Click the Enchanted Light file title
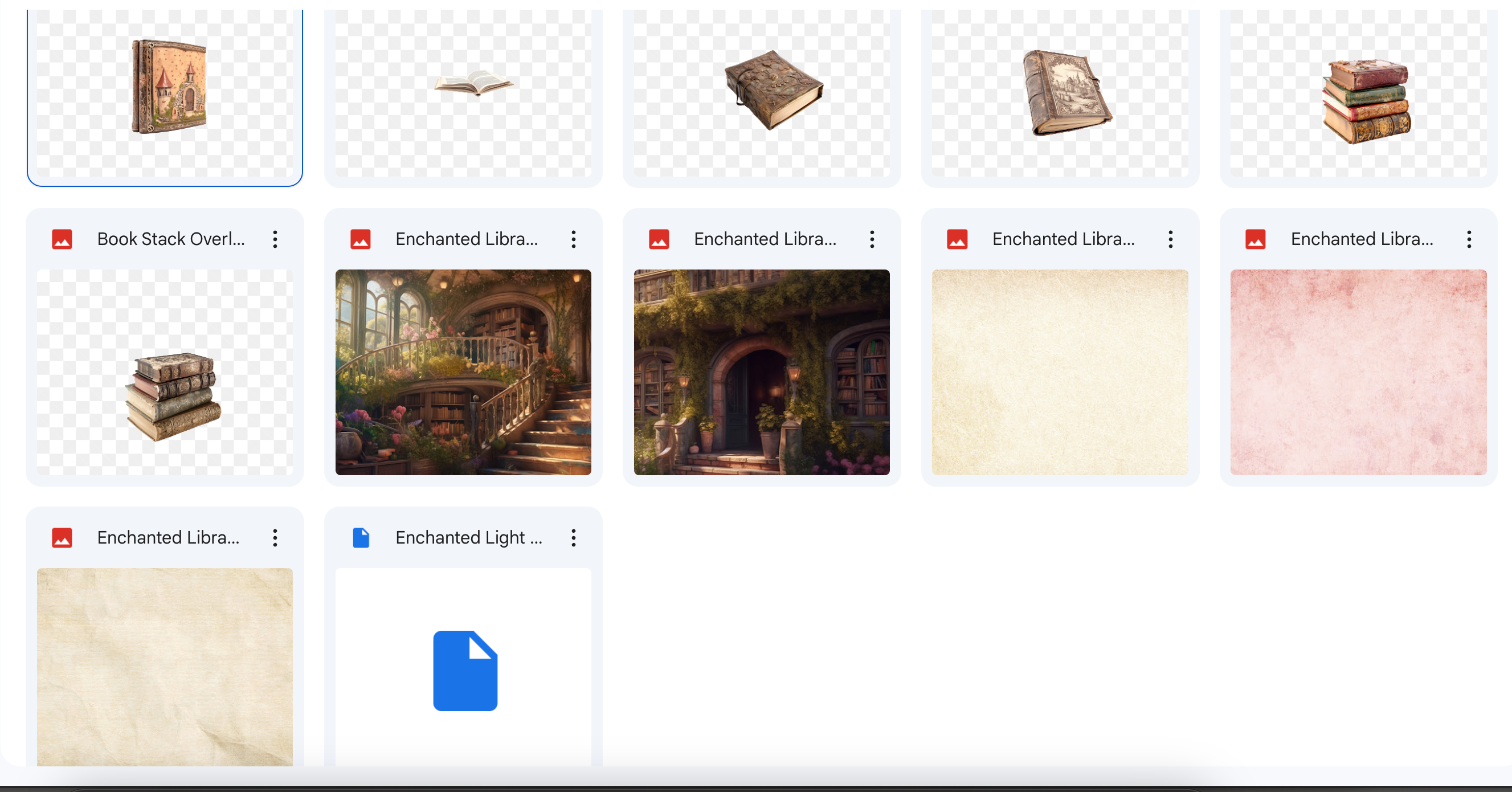1512x792 pixels. click(x=468, y=537)
